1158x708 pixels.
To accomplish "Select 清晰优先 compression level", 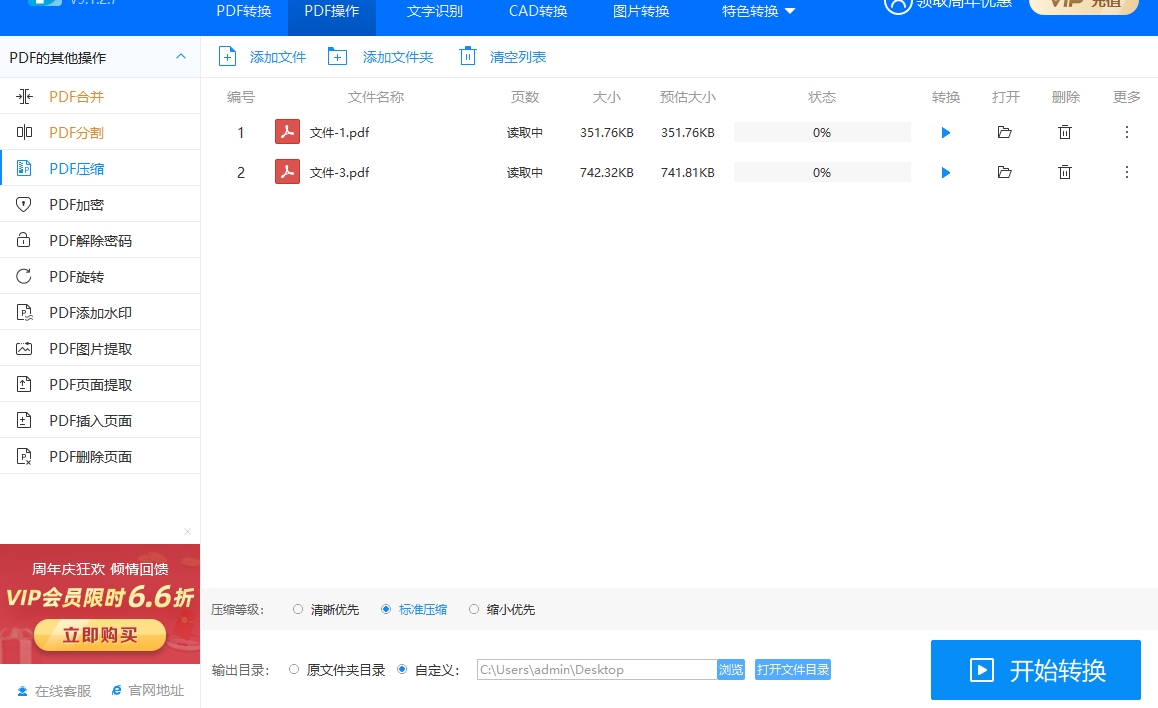I will (298, 609).
